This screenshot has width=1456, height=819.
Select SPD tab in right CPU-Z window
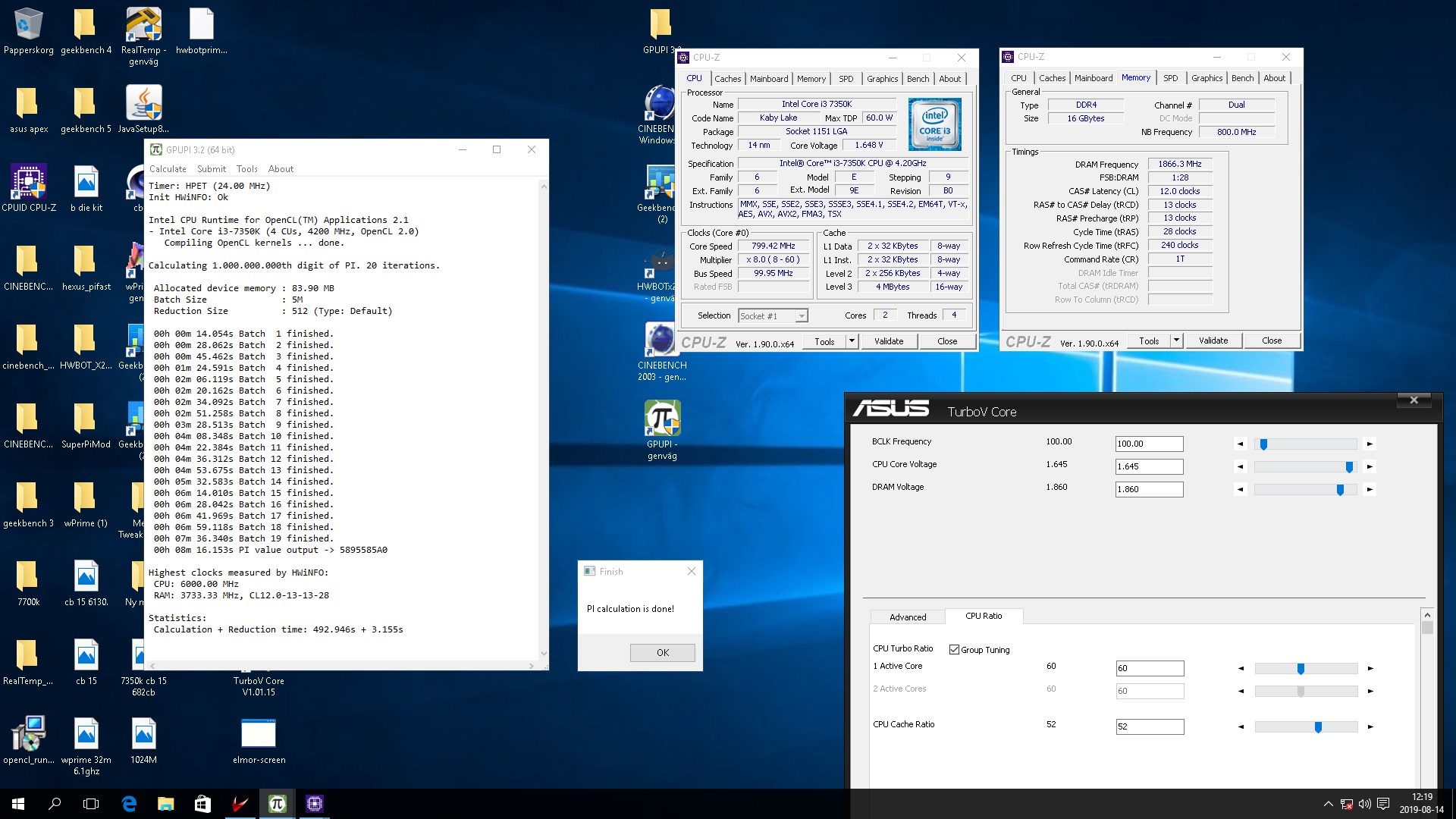(1170, 78)
